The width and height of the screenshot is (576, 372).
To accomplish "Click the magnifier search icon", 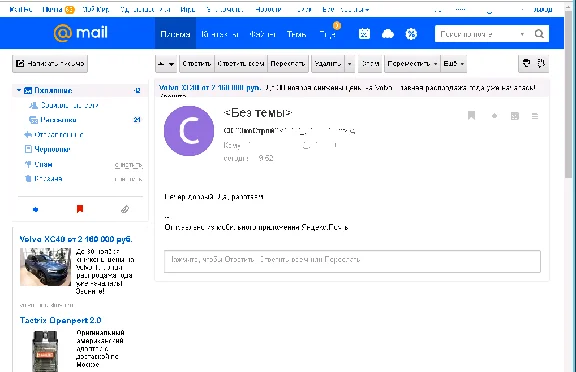I will tap(539, 34).
